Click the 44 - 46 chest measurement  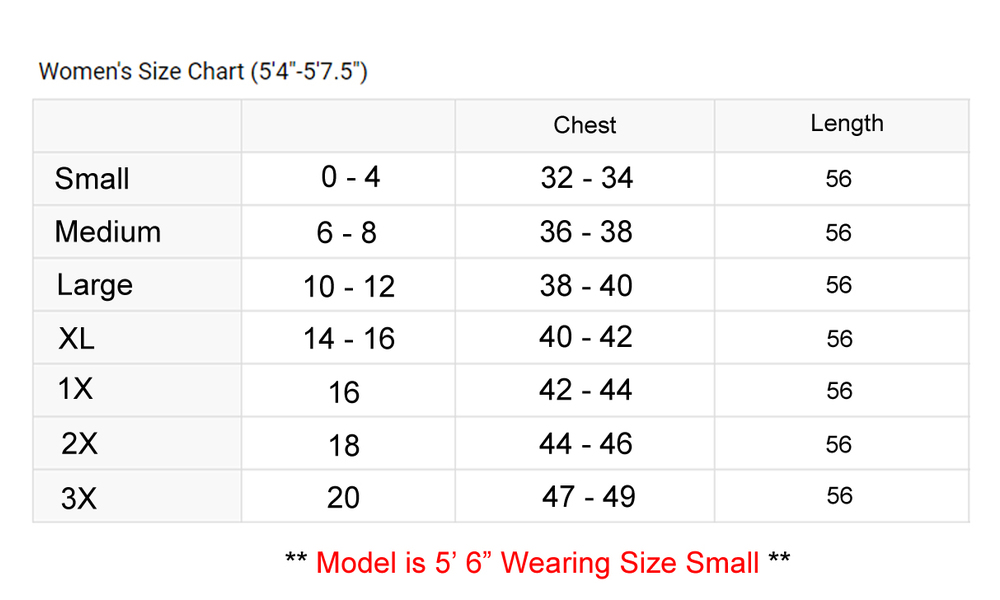click(586, 443)
